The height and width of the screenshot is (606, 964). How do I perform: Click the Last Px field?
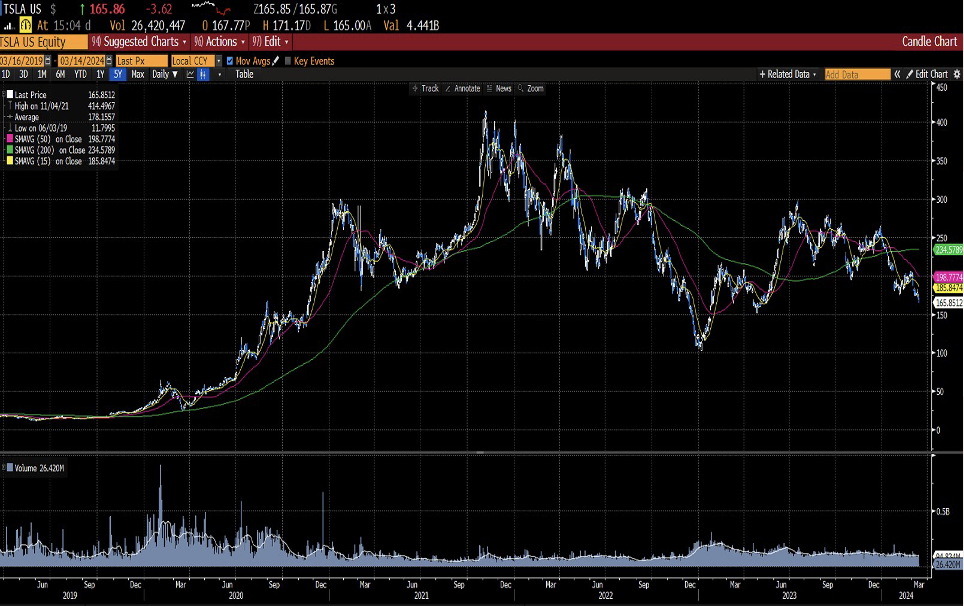coord(141,61)
